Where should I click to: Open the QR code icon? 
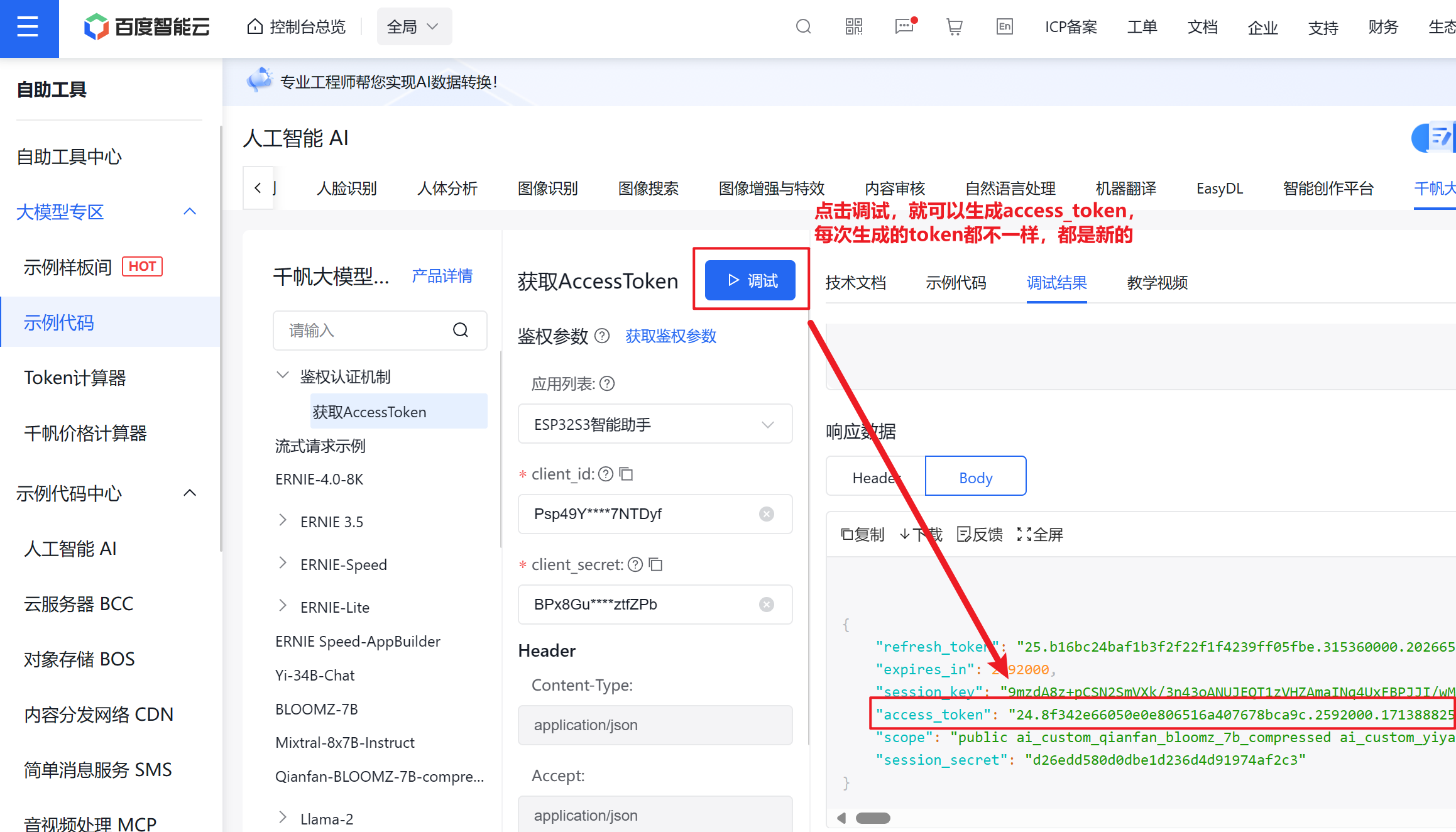853,27
